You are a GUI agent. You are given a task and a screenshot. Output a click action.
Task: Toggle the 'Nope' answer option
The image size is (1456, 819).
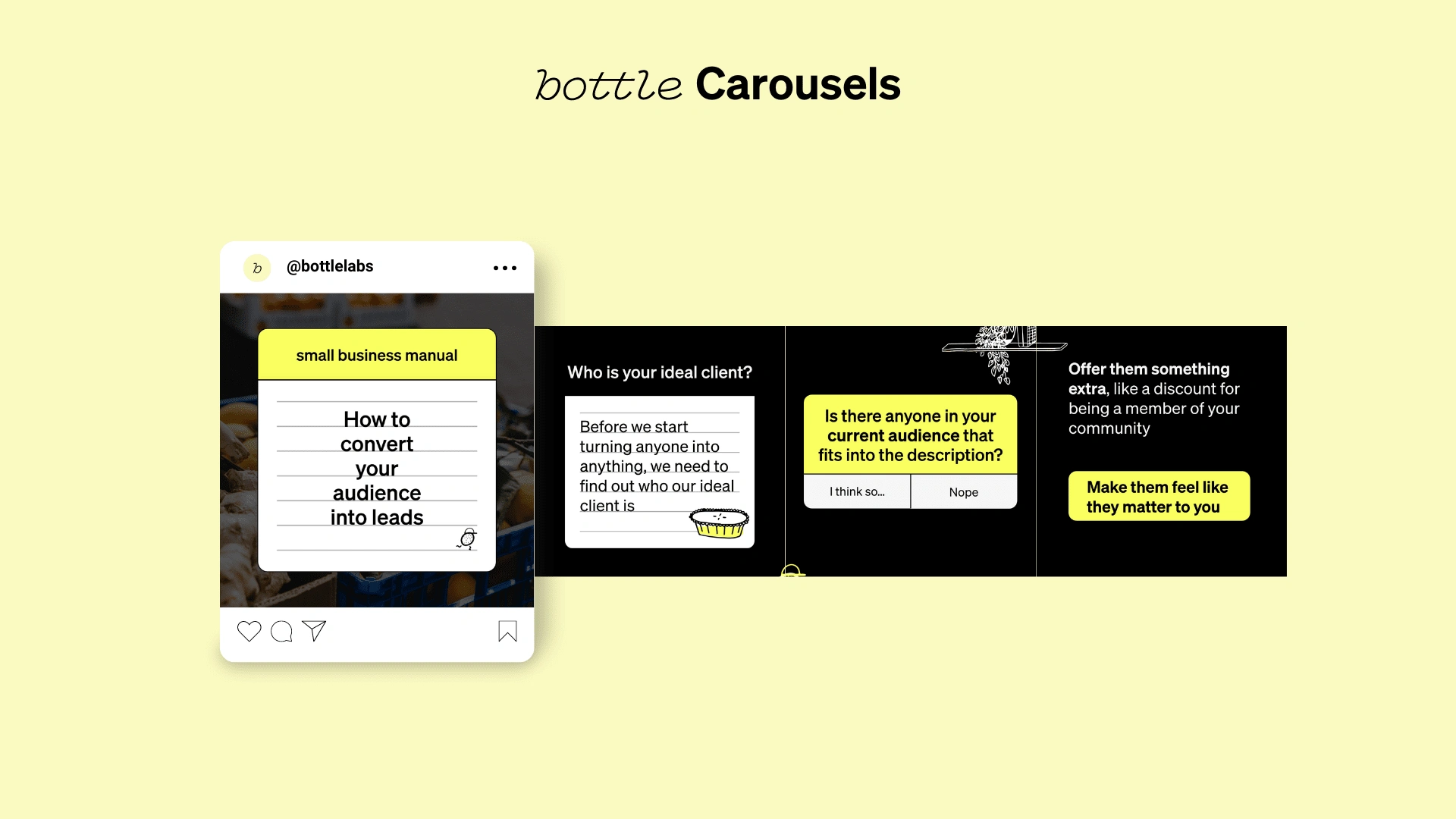click(x=963, y=491)
